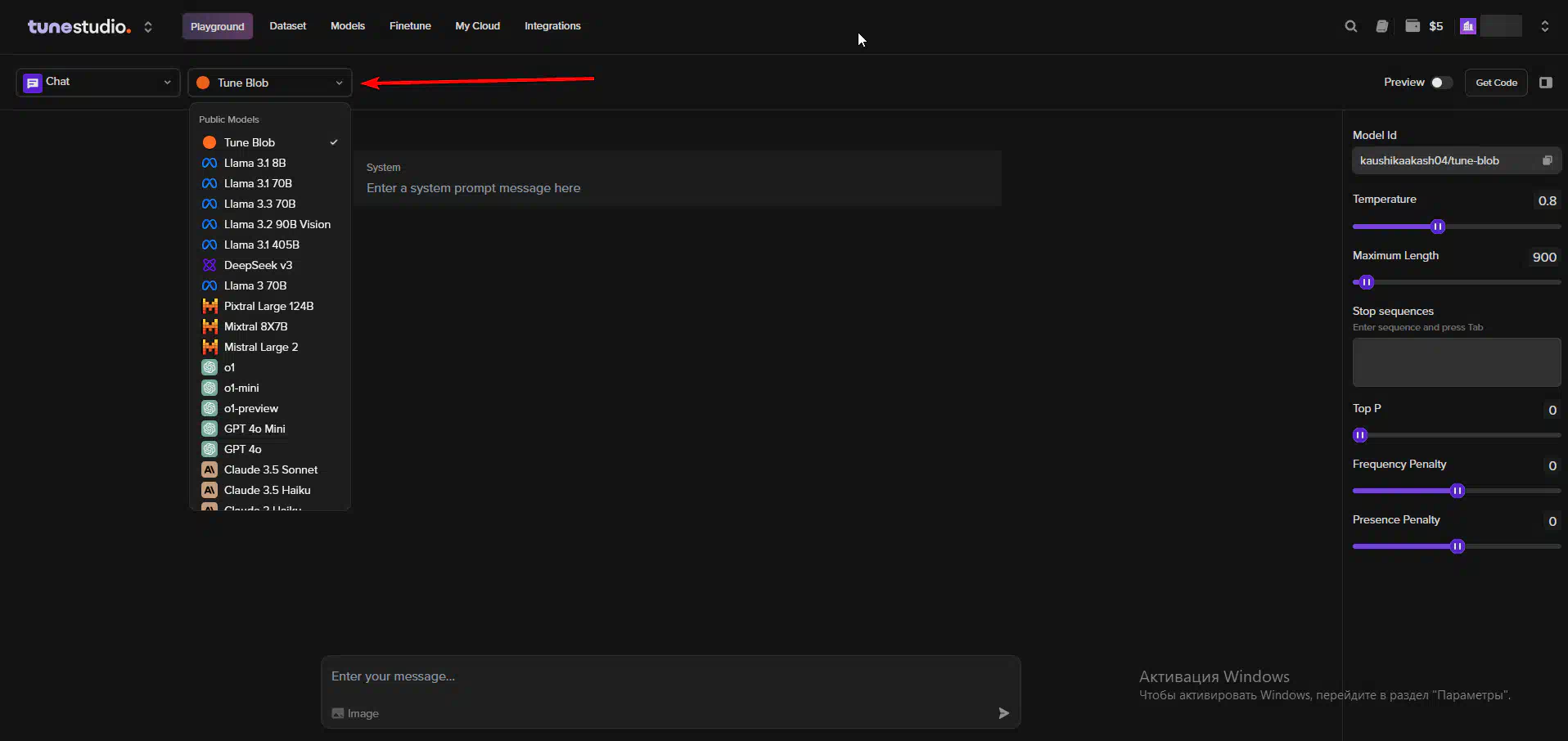Select Tune Blob from model list
Screen dimensions: 1568x741
tap(270, 142)
